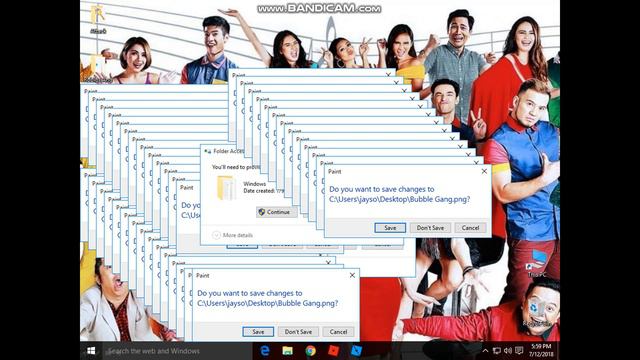Click Save in the upper-right Paint dialog
This screenshot has width=640, height=360.
[390, 228]
